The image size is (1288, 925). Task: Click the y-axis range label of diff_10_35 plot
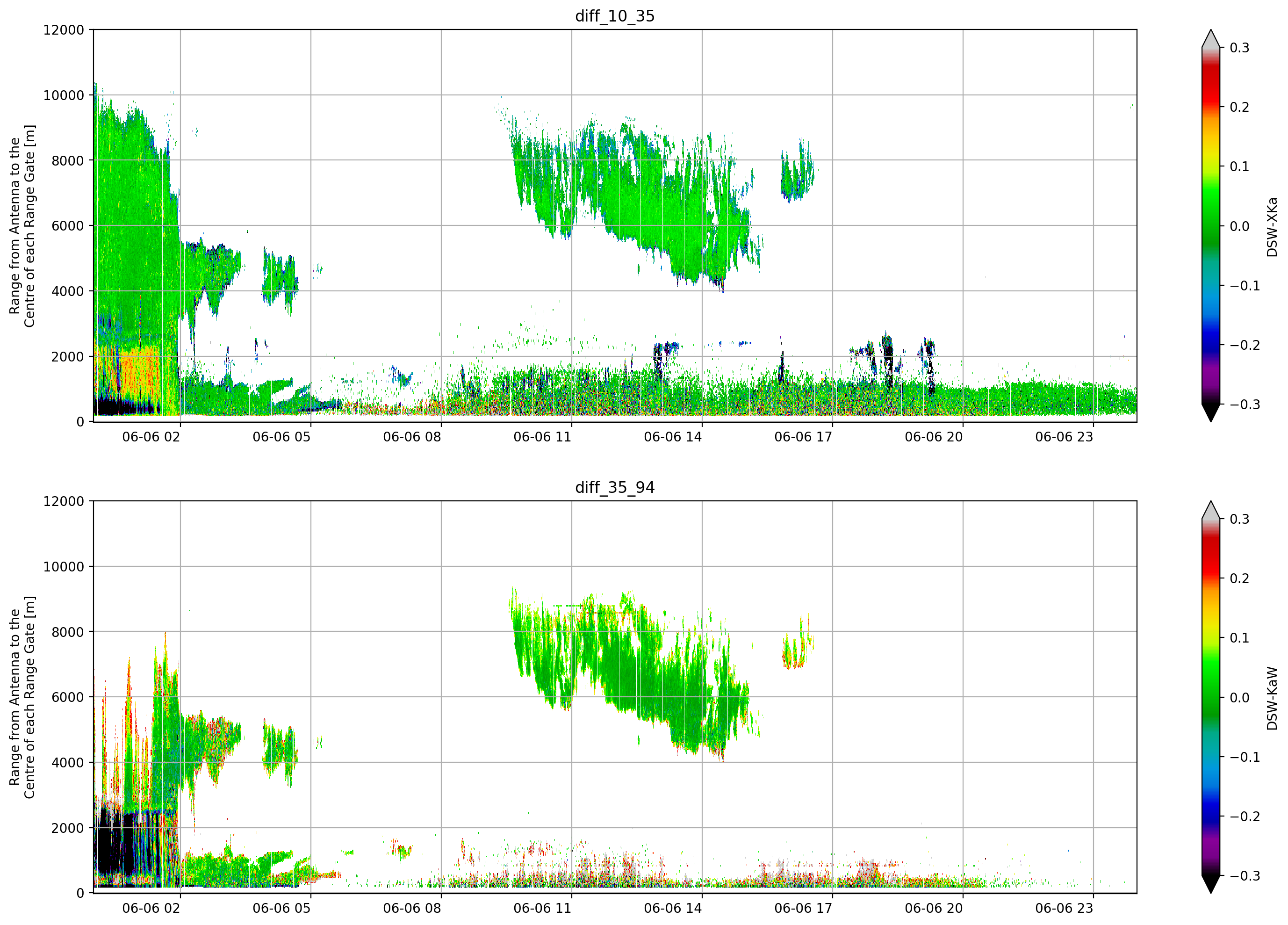pos(22,226)
